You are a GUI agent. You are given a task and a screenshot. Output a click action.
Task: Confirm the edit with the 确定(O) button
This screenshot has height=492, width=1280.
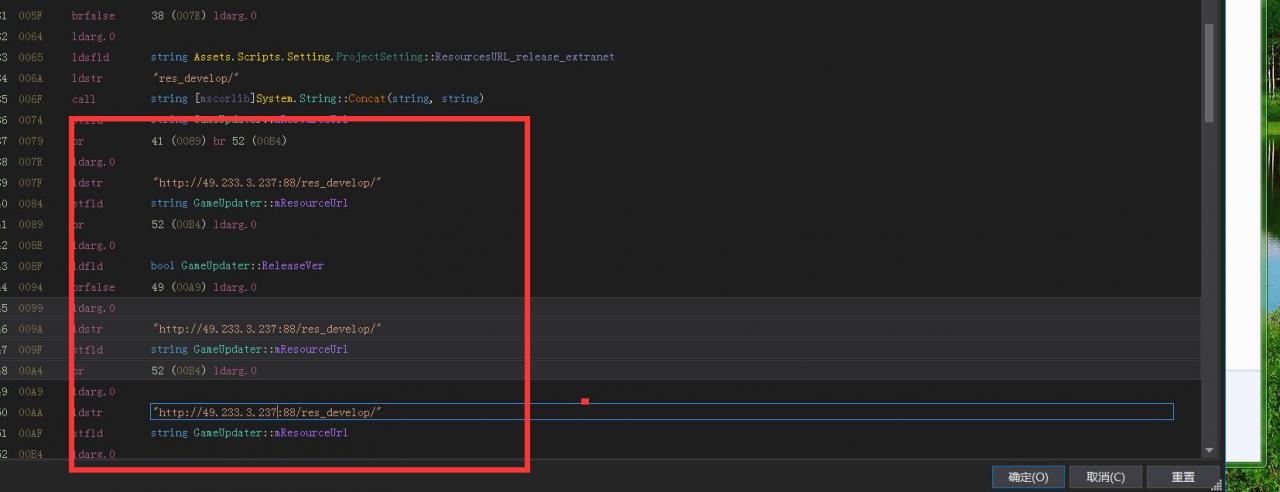[x=1028, y=477]
